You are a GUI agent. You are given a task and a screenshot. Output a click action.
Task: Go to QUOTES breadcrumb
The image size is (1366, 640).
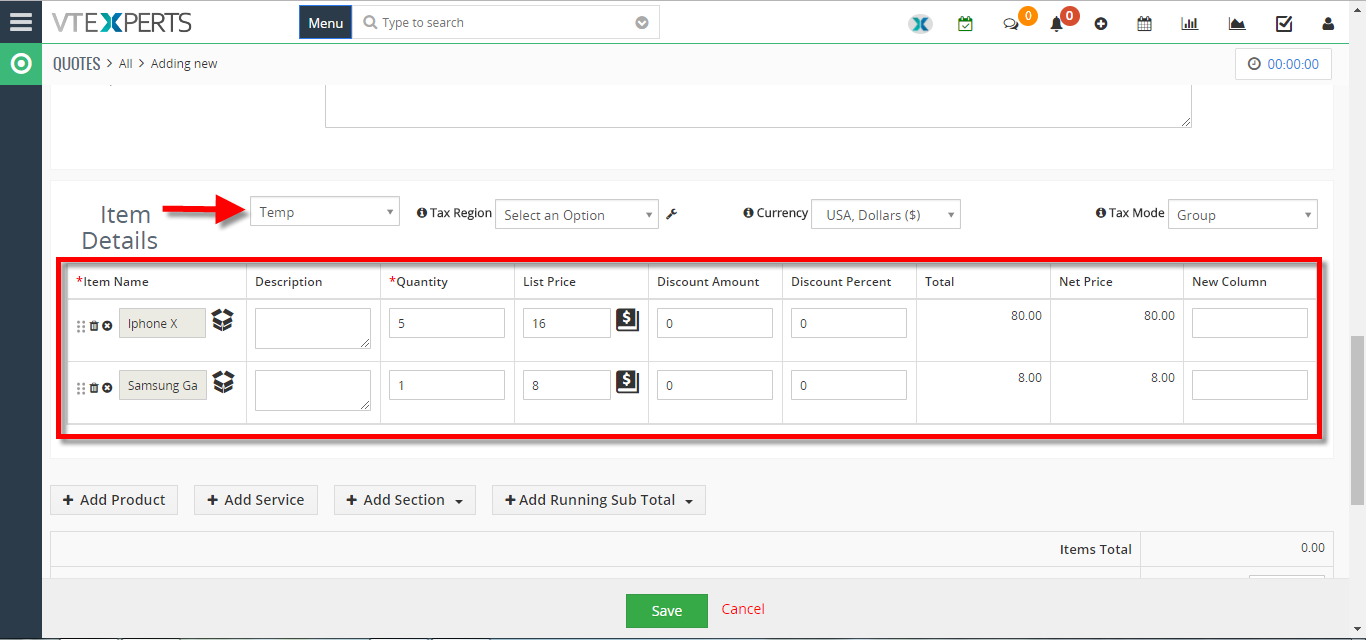point(77,64)
